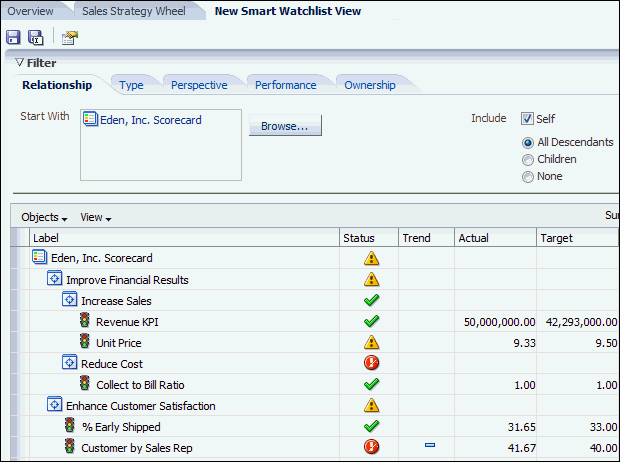
Task: Click the Browse... button
Action: point(285,125)
